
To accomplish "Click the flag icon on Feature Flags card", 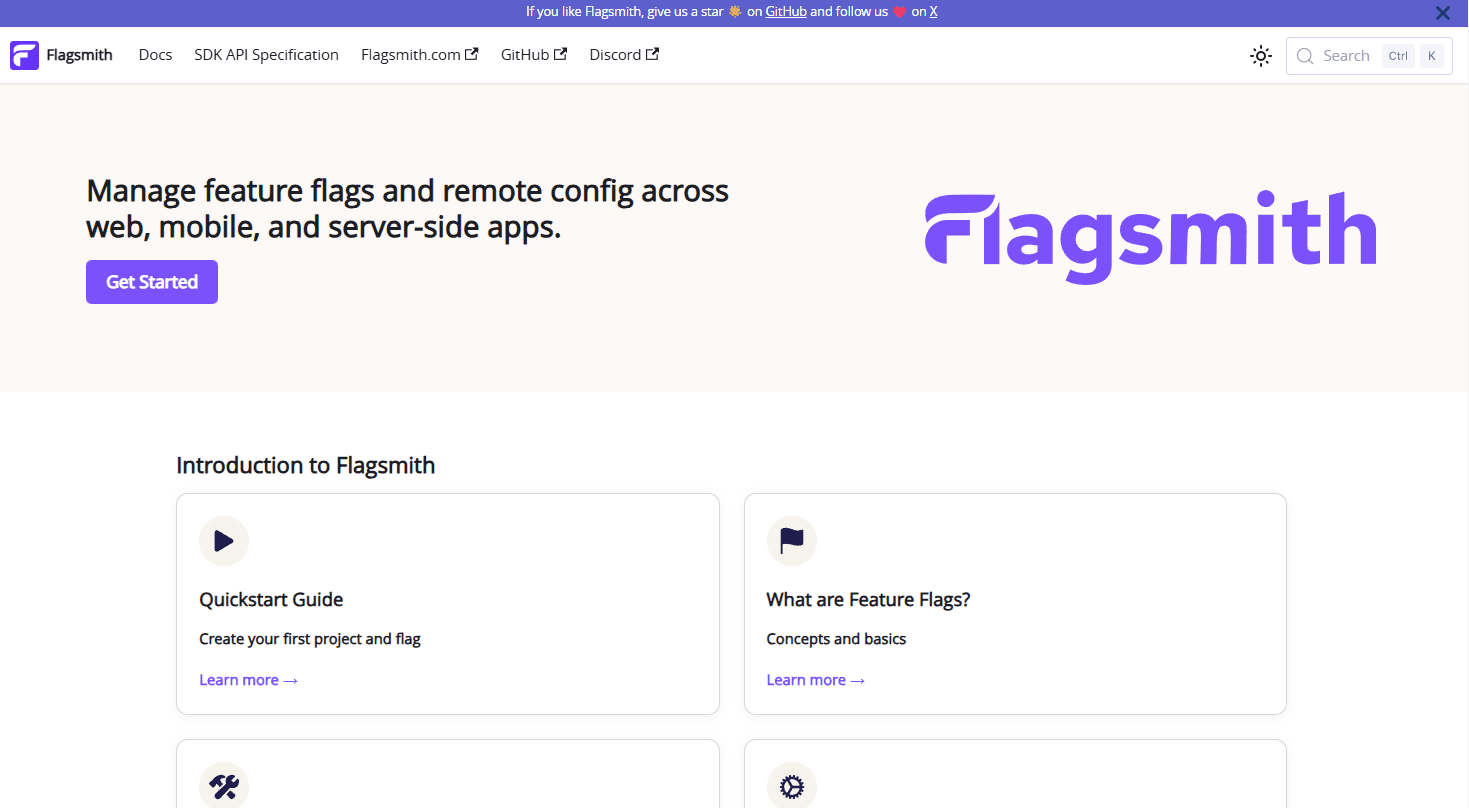I will [x=792, y=541].
